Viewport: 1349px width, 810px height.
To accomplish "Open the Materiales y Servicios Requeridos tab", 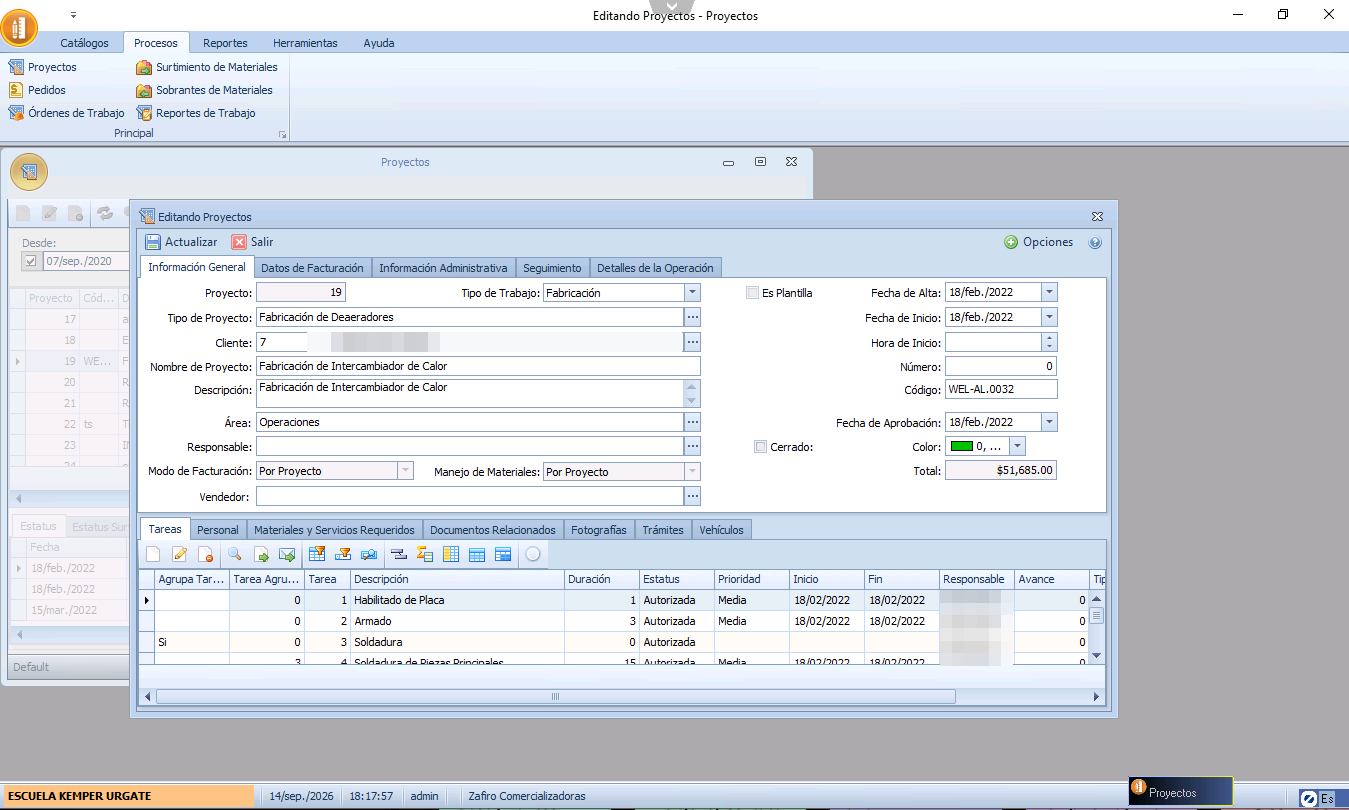I will coord(334,530).
